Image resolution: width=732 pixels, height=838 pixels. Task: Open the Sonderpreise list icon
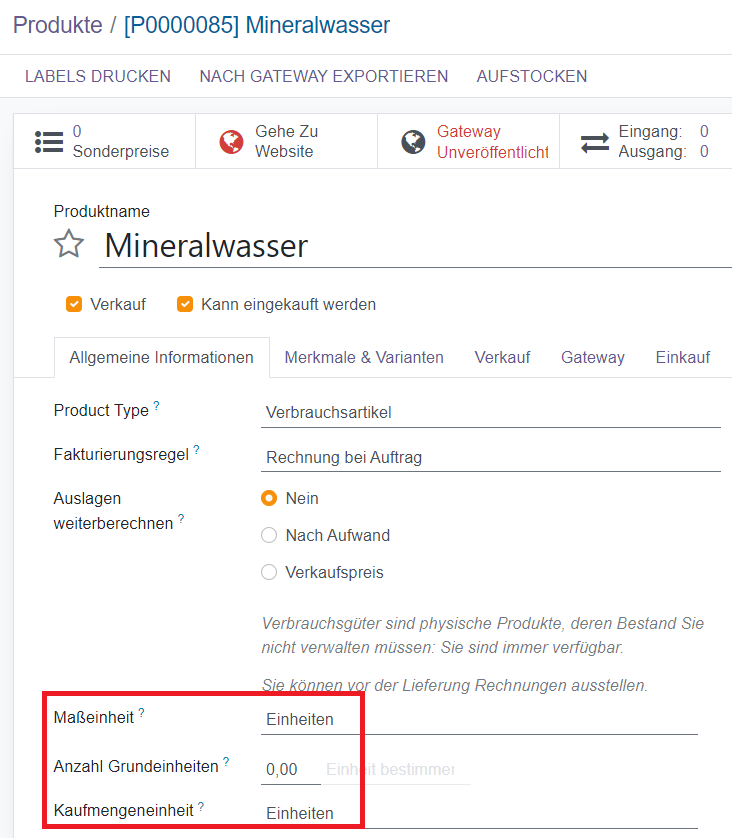point(49,142)
